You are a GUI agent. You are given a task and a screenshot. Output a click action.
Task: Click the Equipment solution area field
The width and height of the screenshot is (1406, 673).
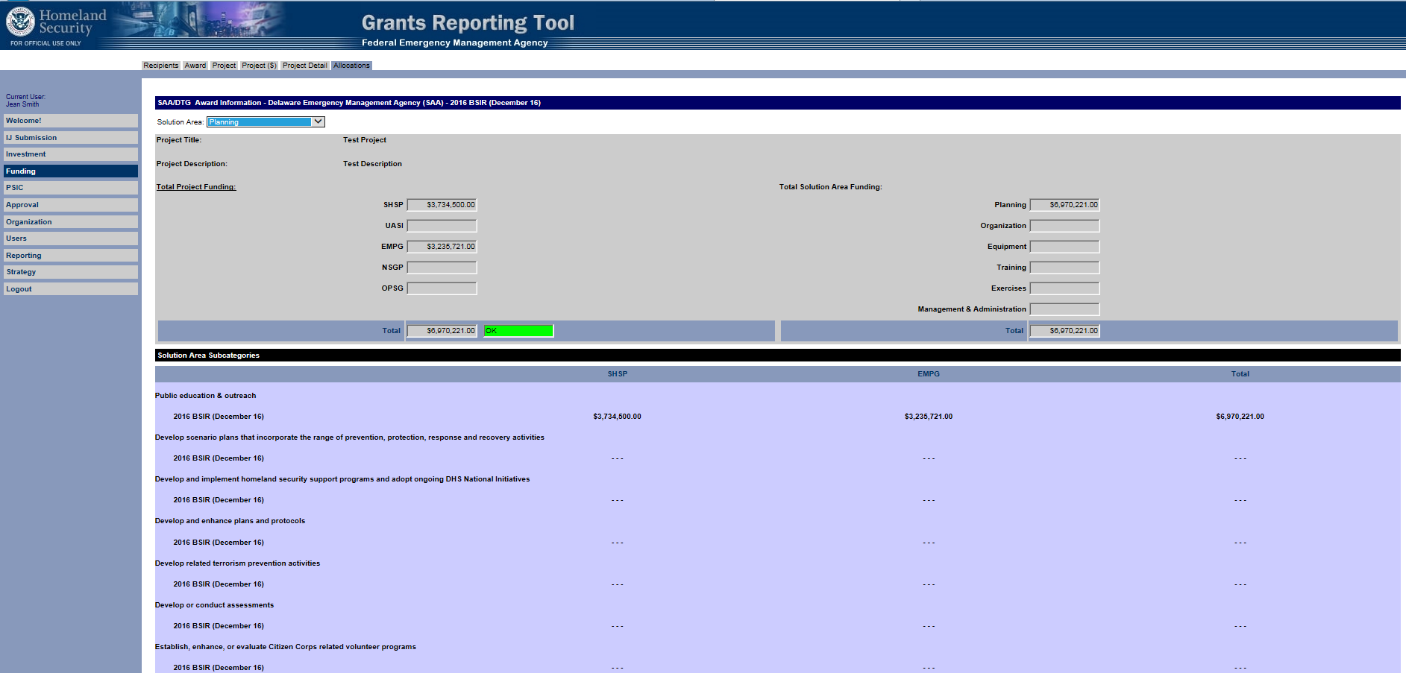[1064, 247]
